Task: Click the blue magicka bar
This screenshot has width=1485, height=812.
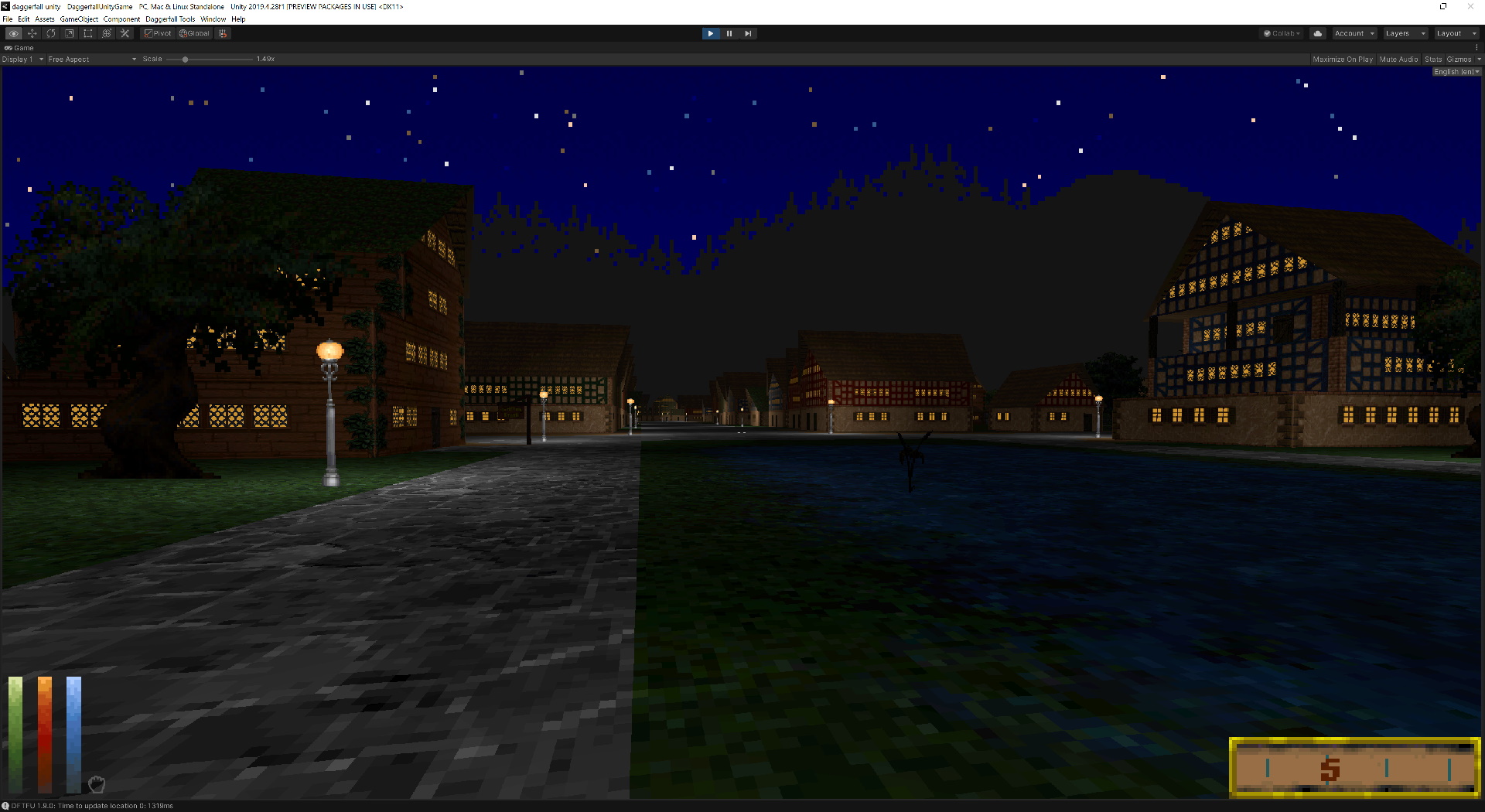Action: [73, 733]
